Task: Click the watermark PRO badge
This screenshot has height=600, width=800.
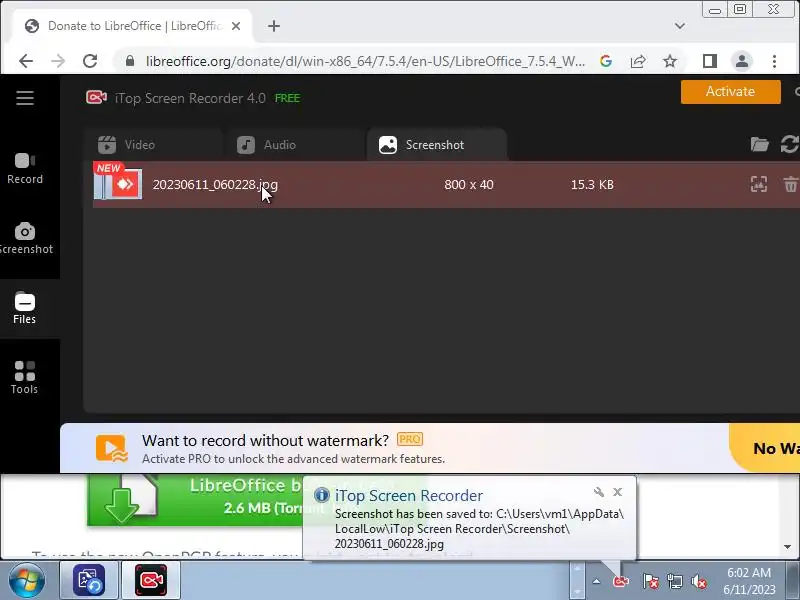Action: click(410, 439)
